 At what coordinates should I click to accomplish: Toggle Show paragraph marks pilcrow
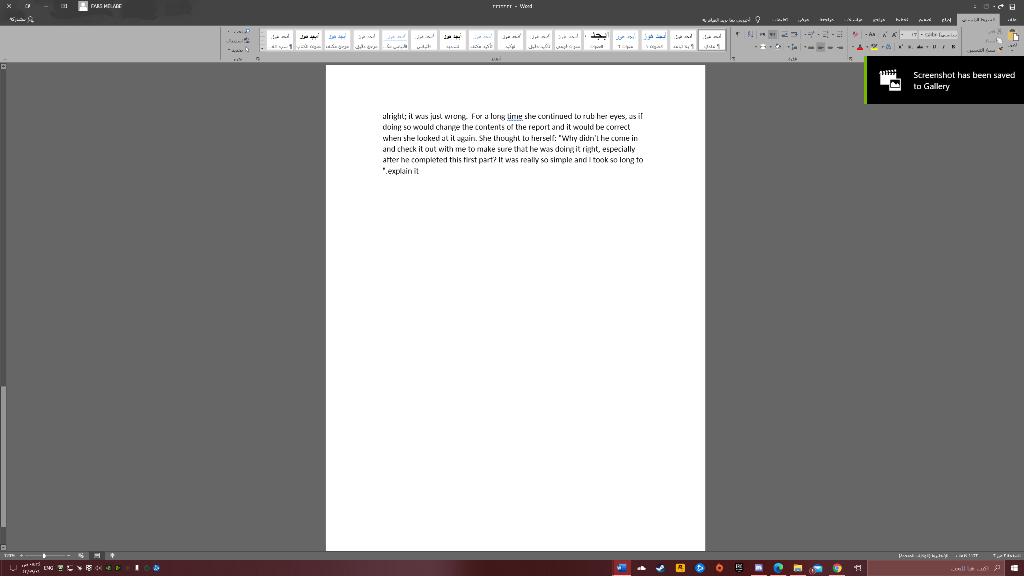(x=738, y=35)
